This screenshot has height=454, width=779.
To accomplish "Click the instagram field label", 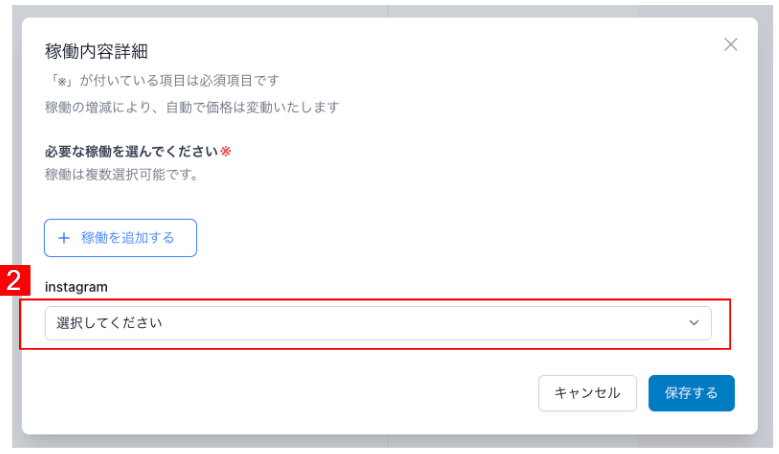I will pos(76,287).
